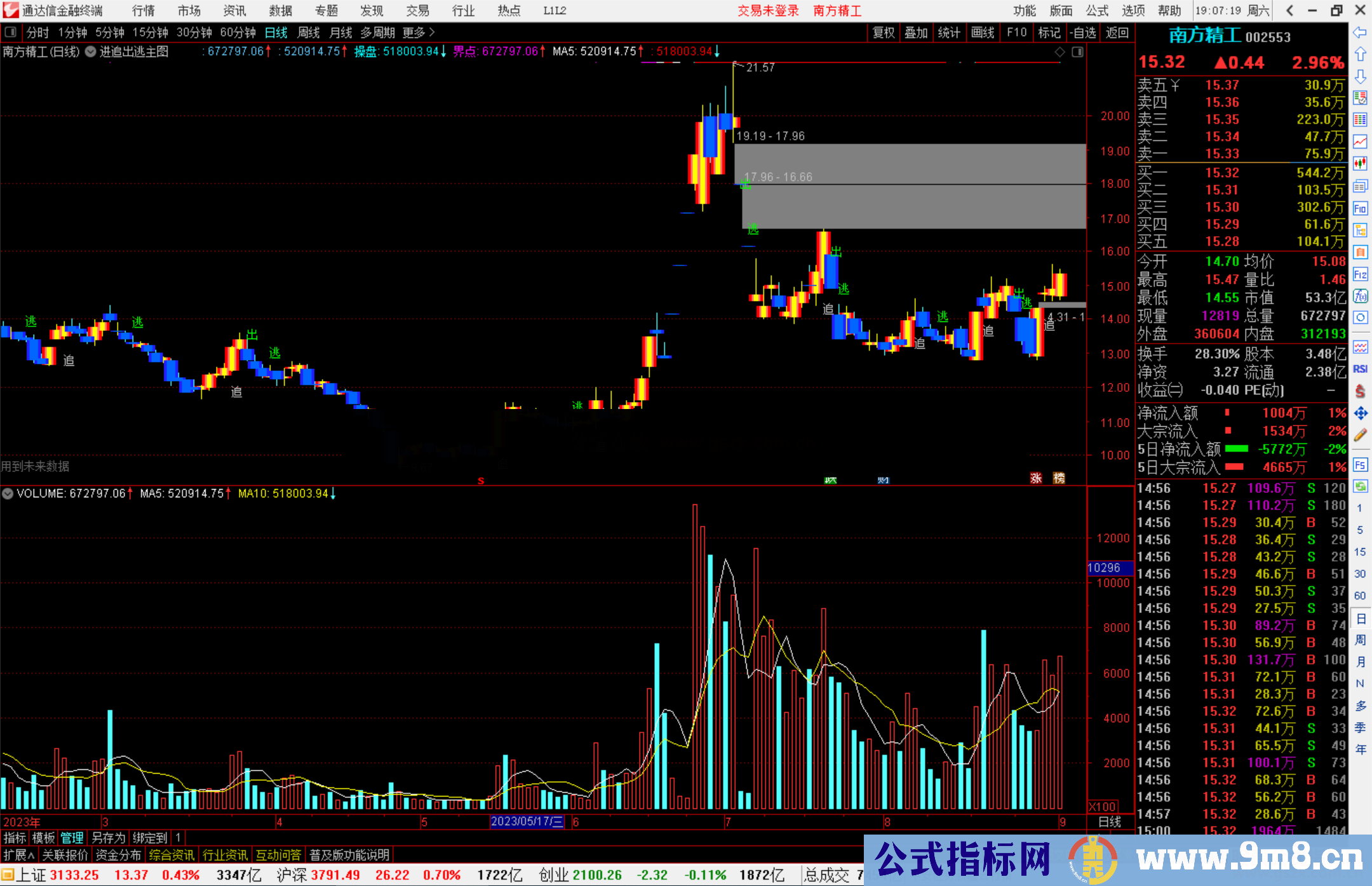
Task: Click the panel layout icon at top-left
Action: tap(11, 32)
